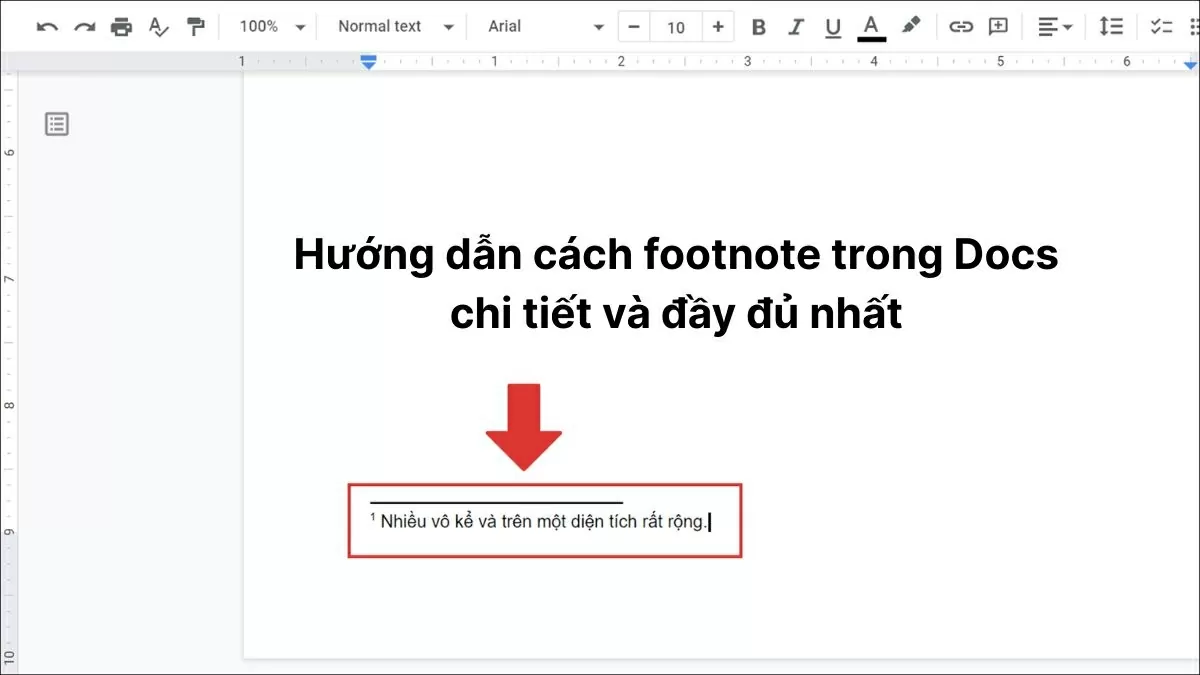Viewport: 1200px width, 675px height.
Task: Run the spelling and grammar check
Action: [158, 26]
